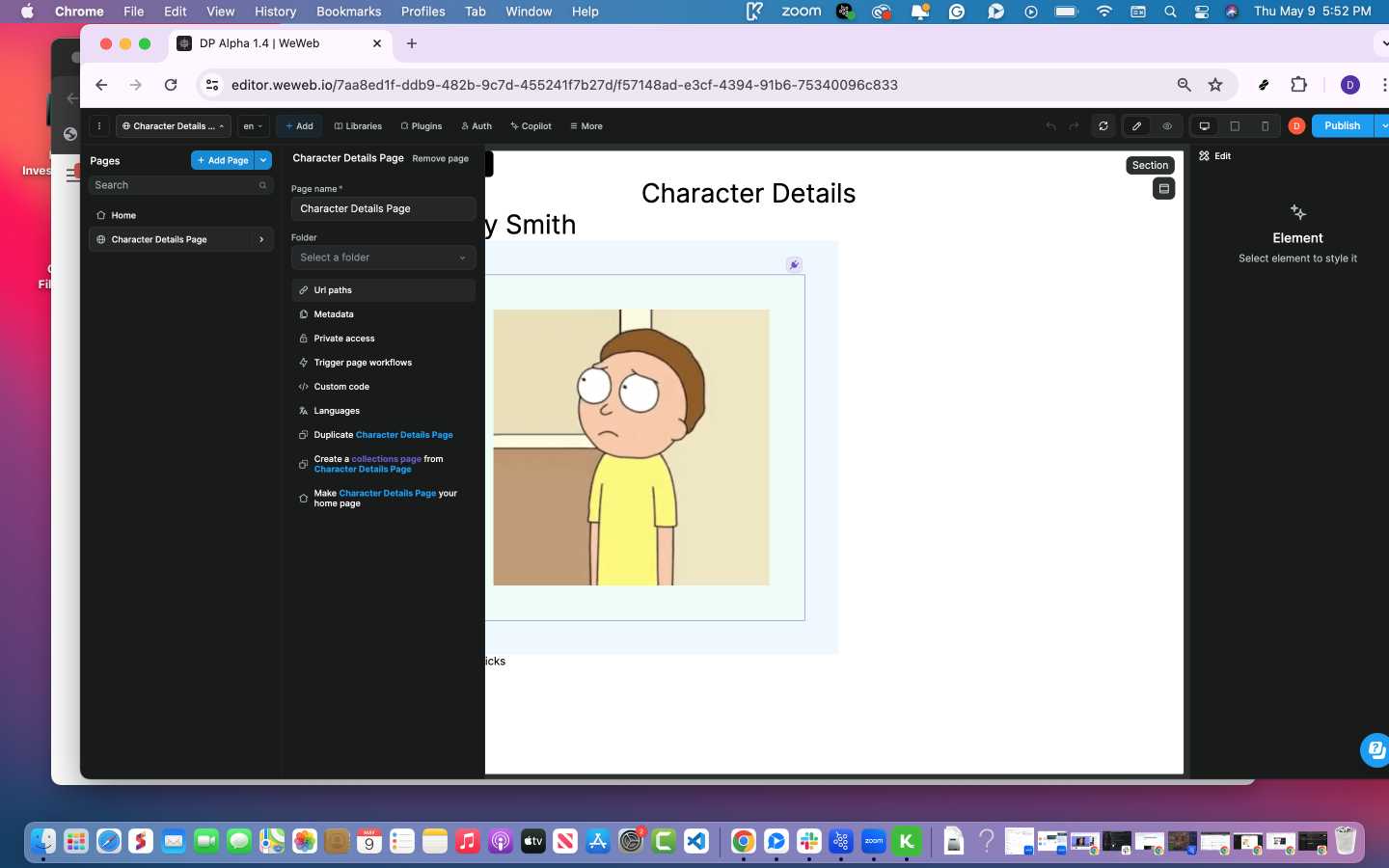Switch to edit mode pencil icon
The width and height of the screenshot is (1389, 868).
[1137, 126]
